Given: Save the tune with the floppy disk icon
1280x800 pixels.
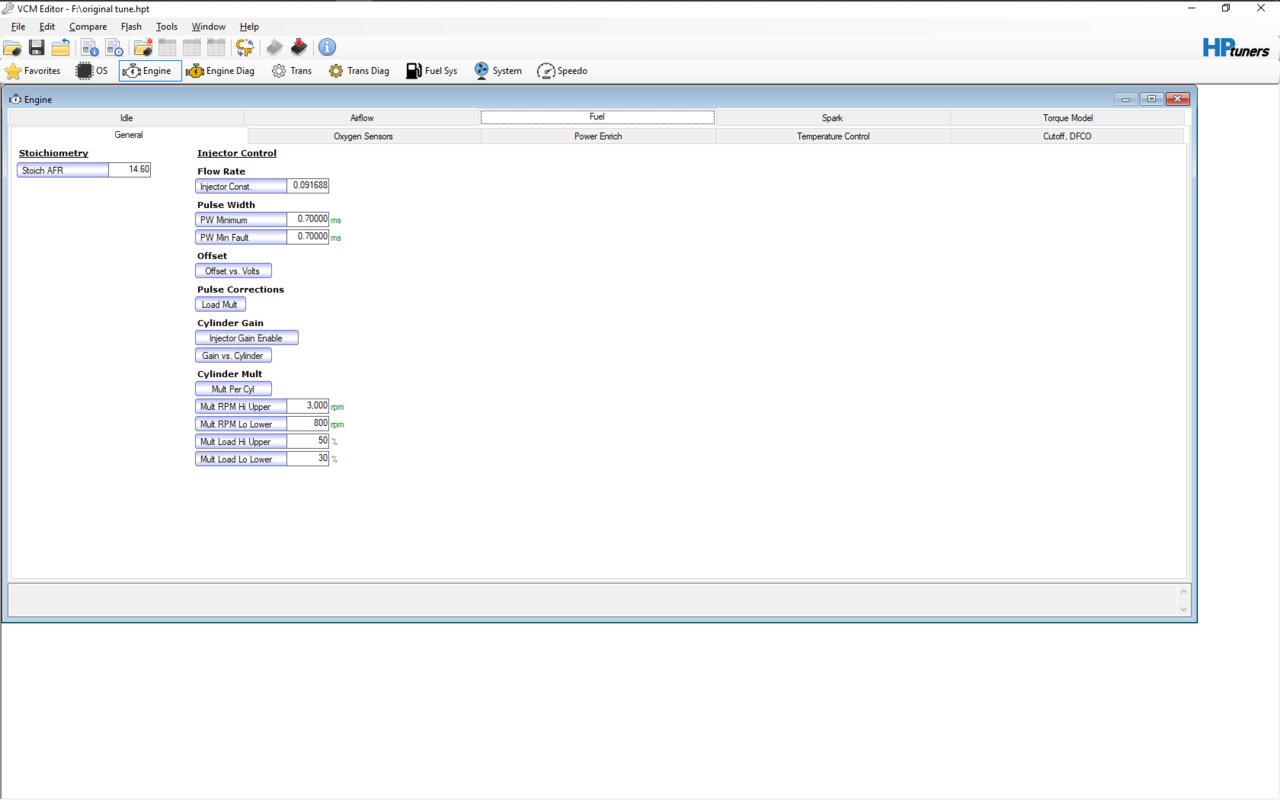Looking at the screenshot, I should click(x=36, y=47).
